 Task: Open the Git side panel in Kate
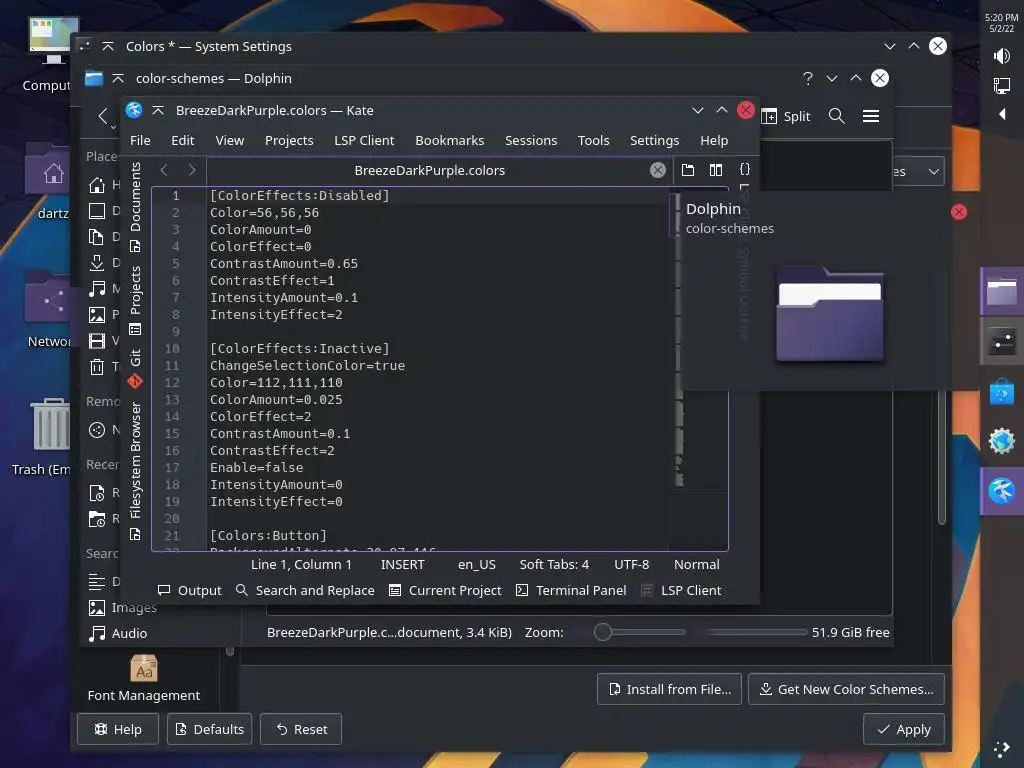point(135,368)
